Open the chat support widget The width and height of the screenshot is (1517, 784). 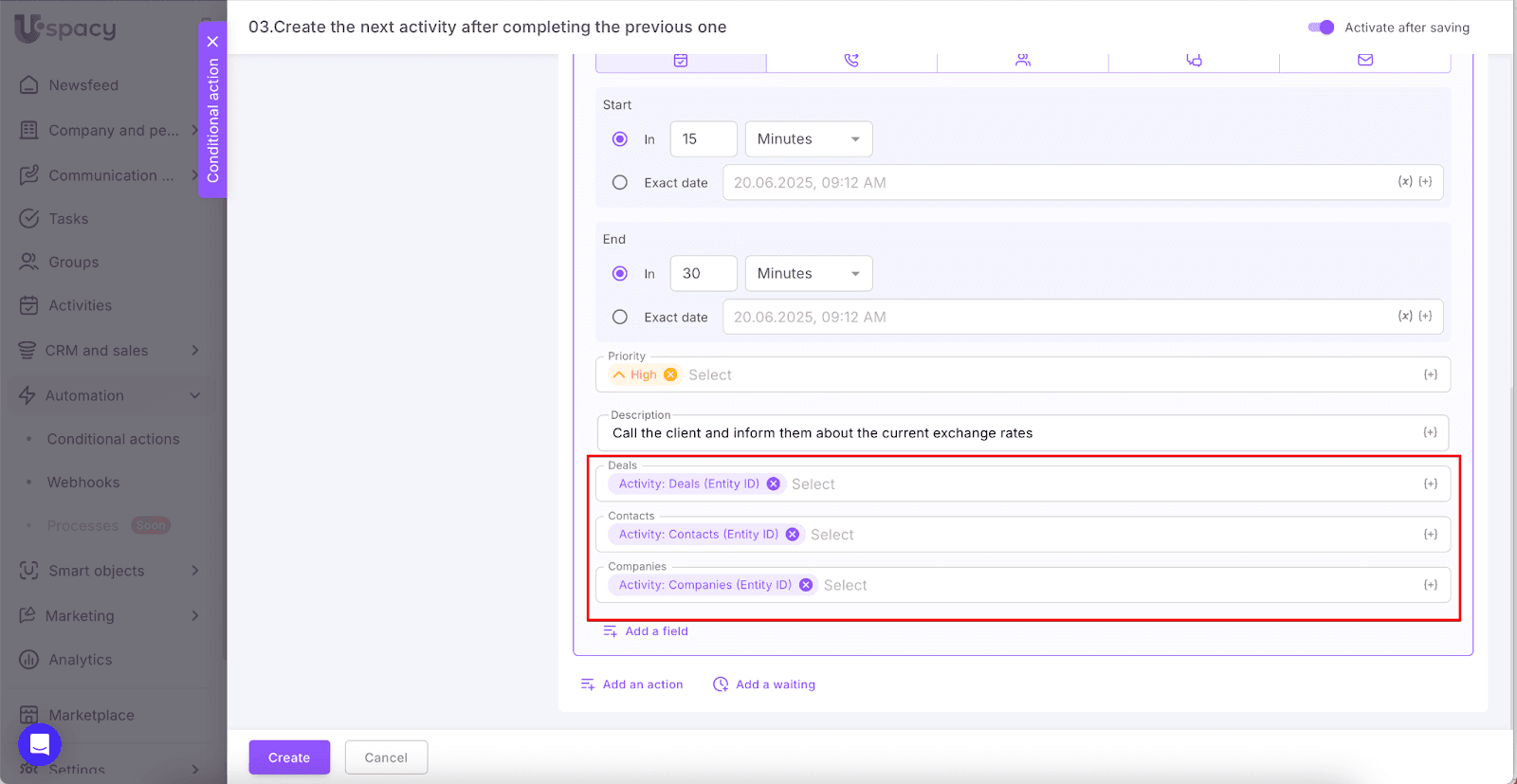click(x=40, y=744)
